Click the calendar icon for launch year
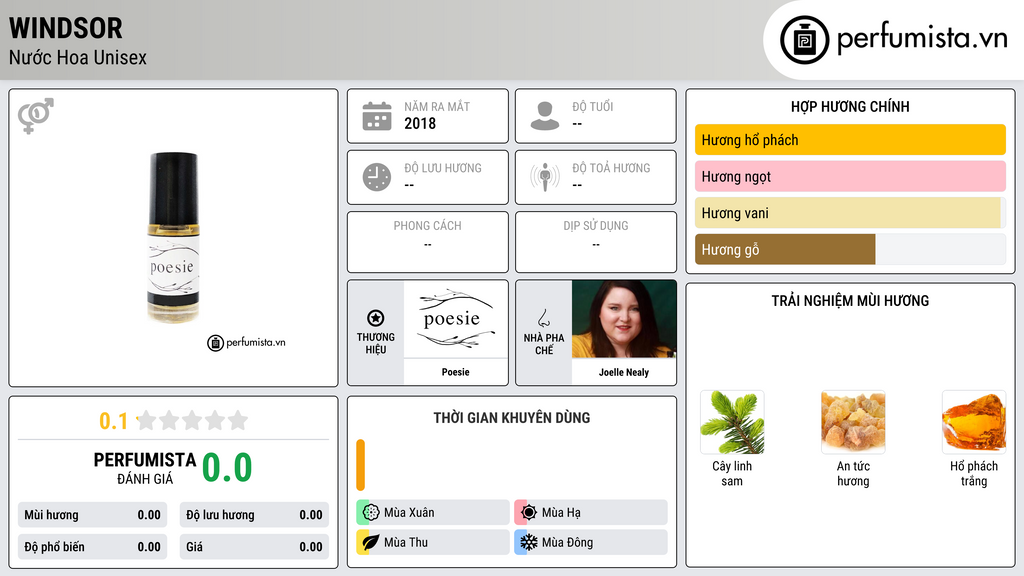Viewport: 1024px width, 576px height. coord(377,116)
